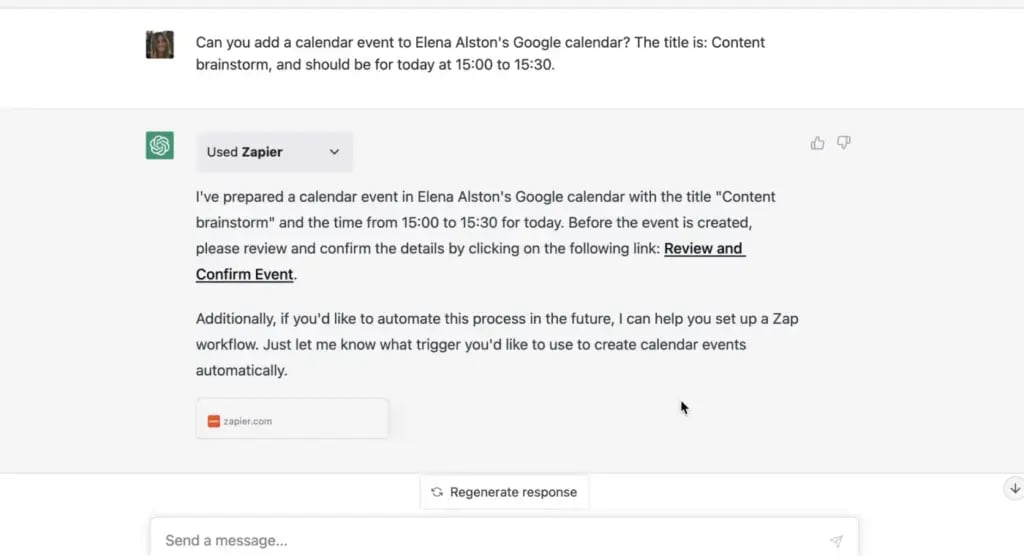Click the "zapier.com" domain text in the card
Screen dimensions: 1024x556
click(248, 421)
